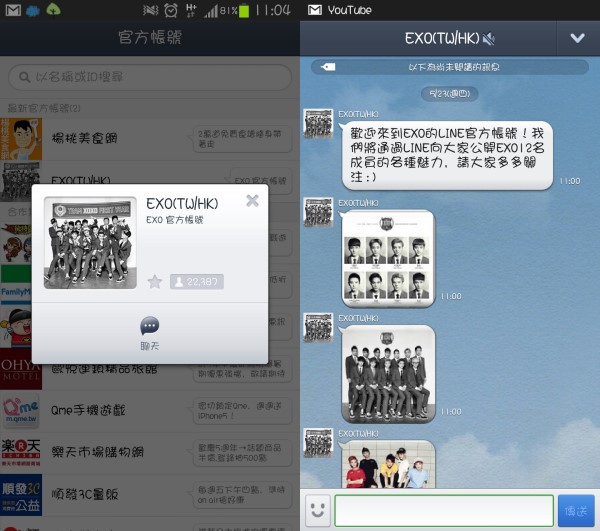600x531 pixels.
Task: Tap the 22,387 followers count badge
Action: coord(197,282)
